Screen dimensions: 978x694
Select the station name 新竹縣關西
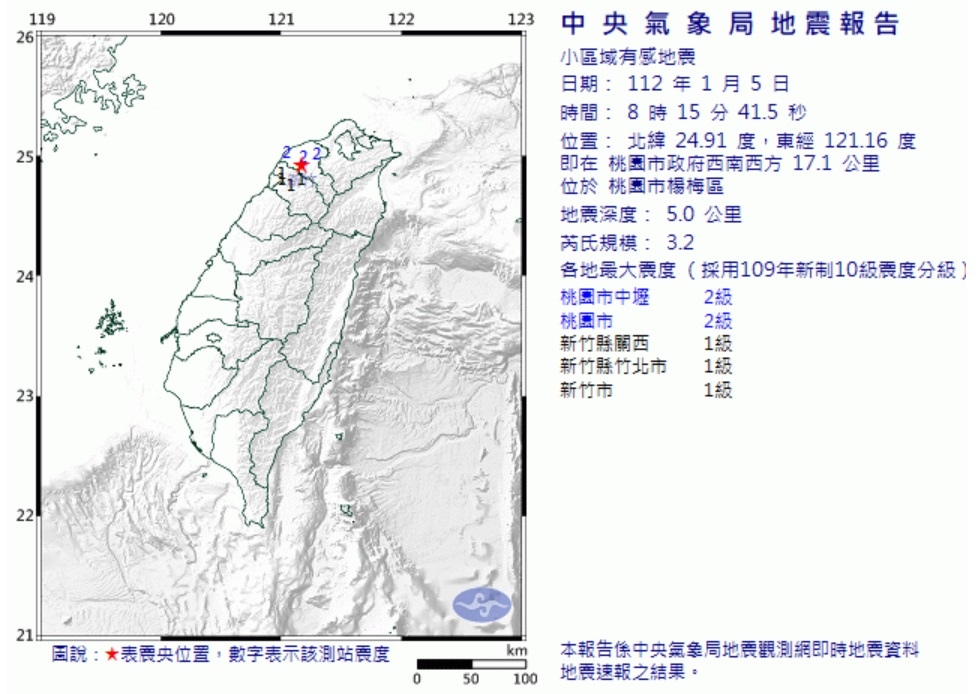coord(604,344)
